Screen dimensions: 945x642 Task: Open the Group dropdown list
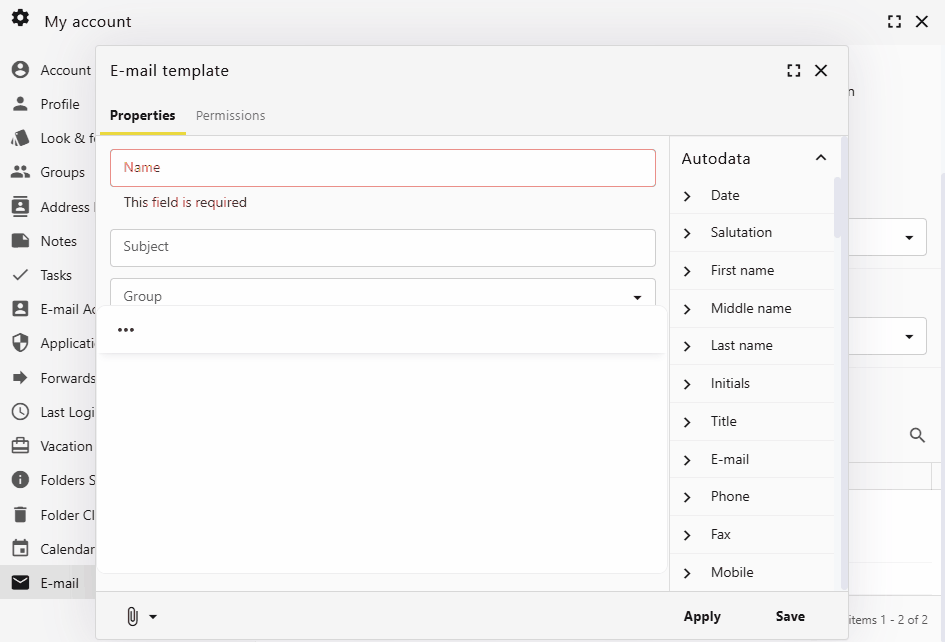pos(637,296)
